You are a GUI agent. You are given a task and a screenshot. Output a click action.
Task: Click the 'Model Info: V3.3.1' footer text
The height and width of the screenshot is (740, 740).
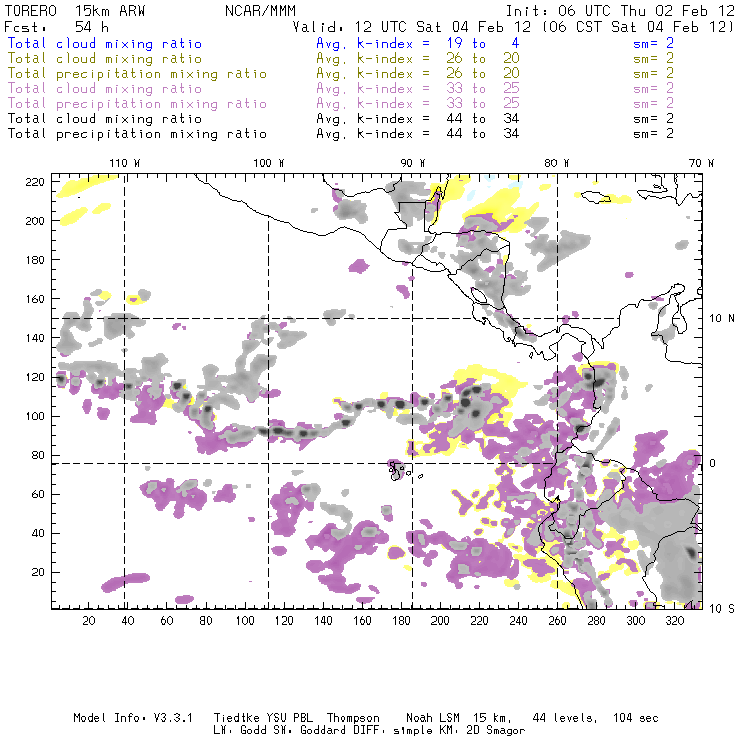pyautogui.click(x=133, y=718)
